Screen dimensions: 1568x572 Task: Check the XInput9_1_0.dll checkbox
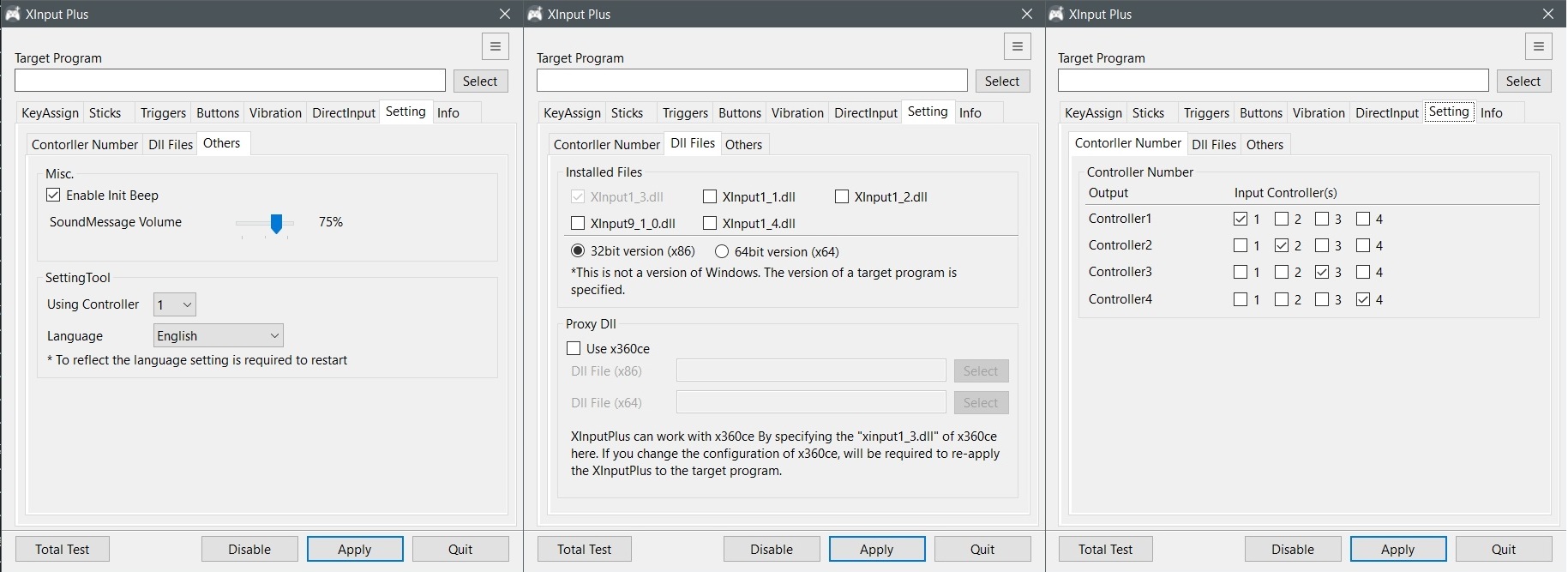click(578, 224)
